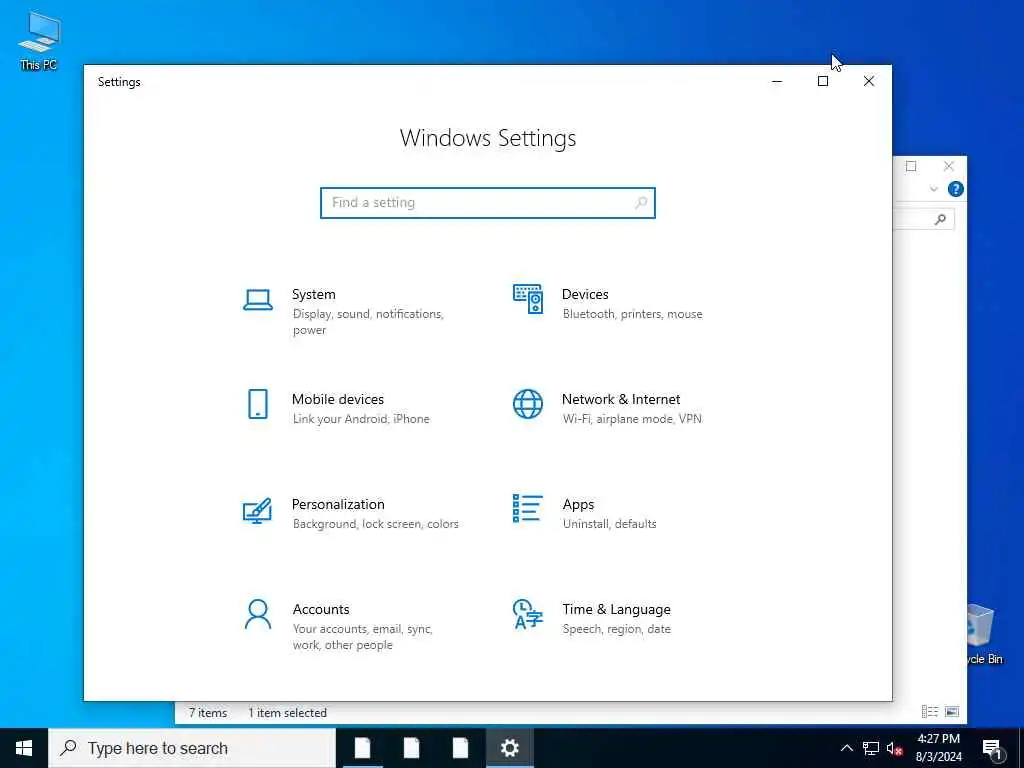
Task: Click the search magnifier in Explorer window
Action: pos(940,219)
